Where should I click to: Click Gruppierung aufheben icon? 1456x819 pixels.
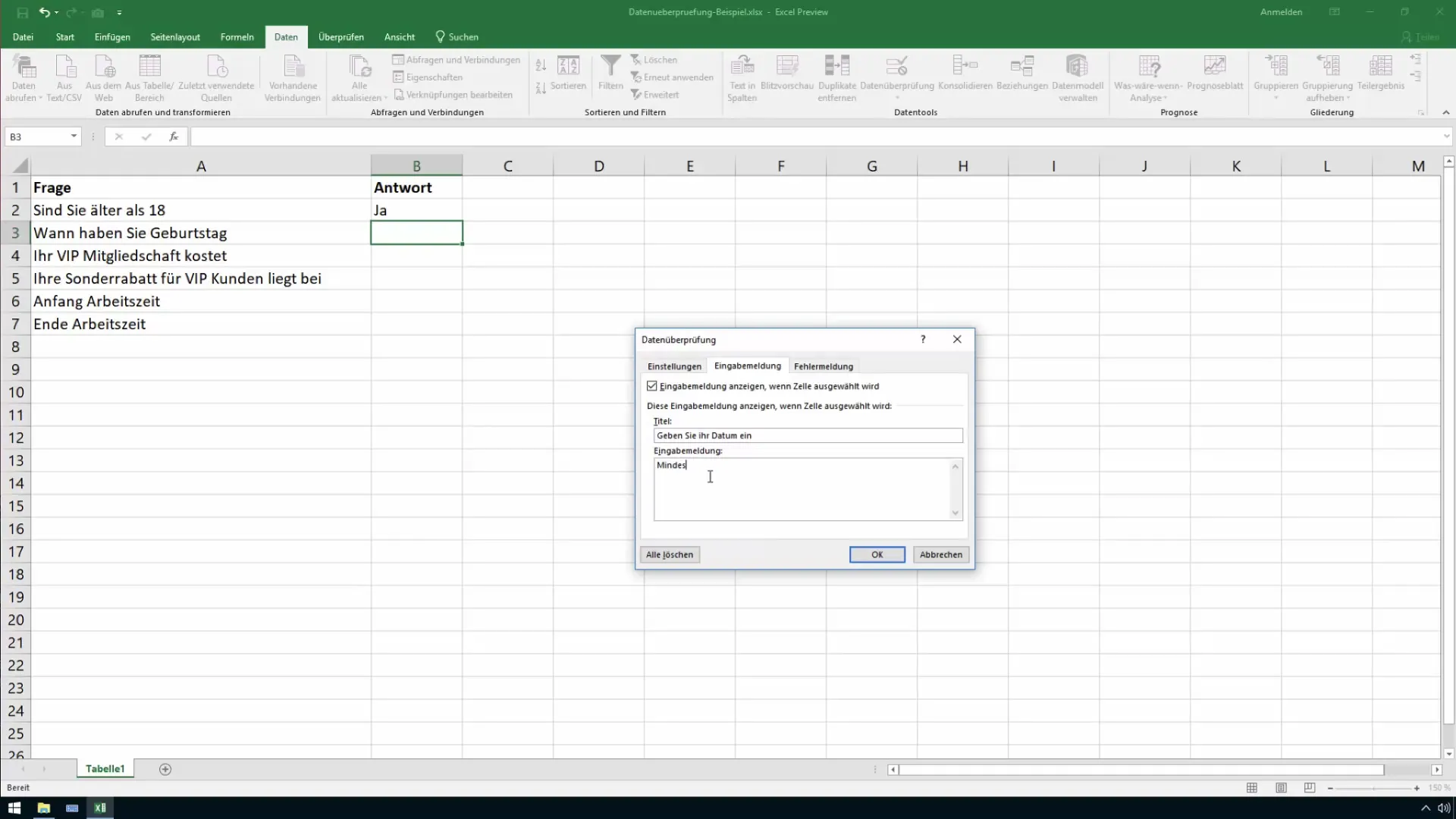click(1328, 77)
